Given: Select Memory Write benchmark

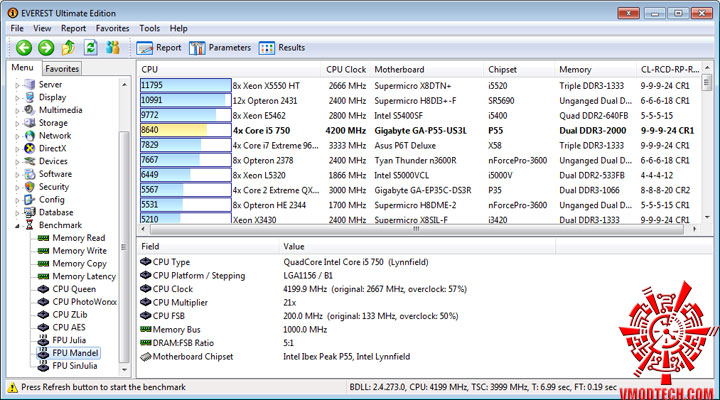Looking at the screenshot, I should coord(79,251).
